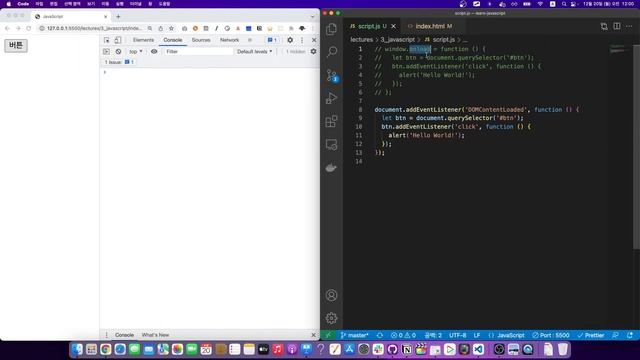
Task: Open the feedback icon in VS Code status bar
Action: [x=616, y=335]
